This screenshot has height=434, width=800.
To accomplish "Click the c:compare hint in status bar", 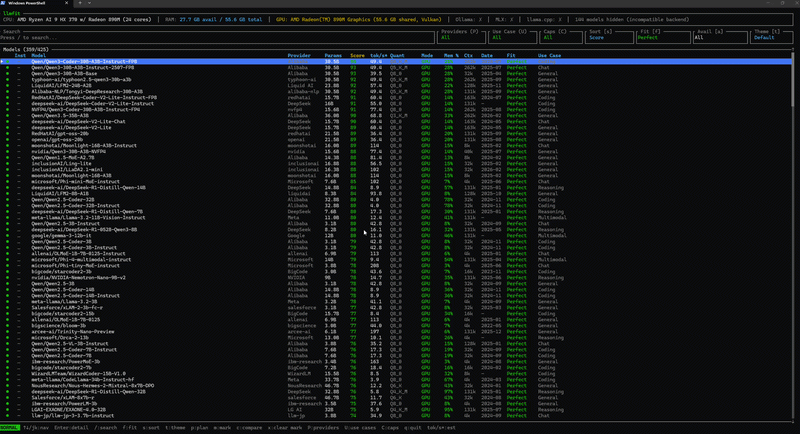I will click(249, 428).
